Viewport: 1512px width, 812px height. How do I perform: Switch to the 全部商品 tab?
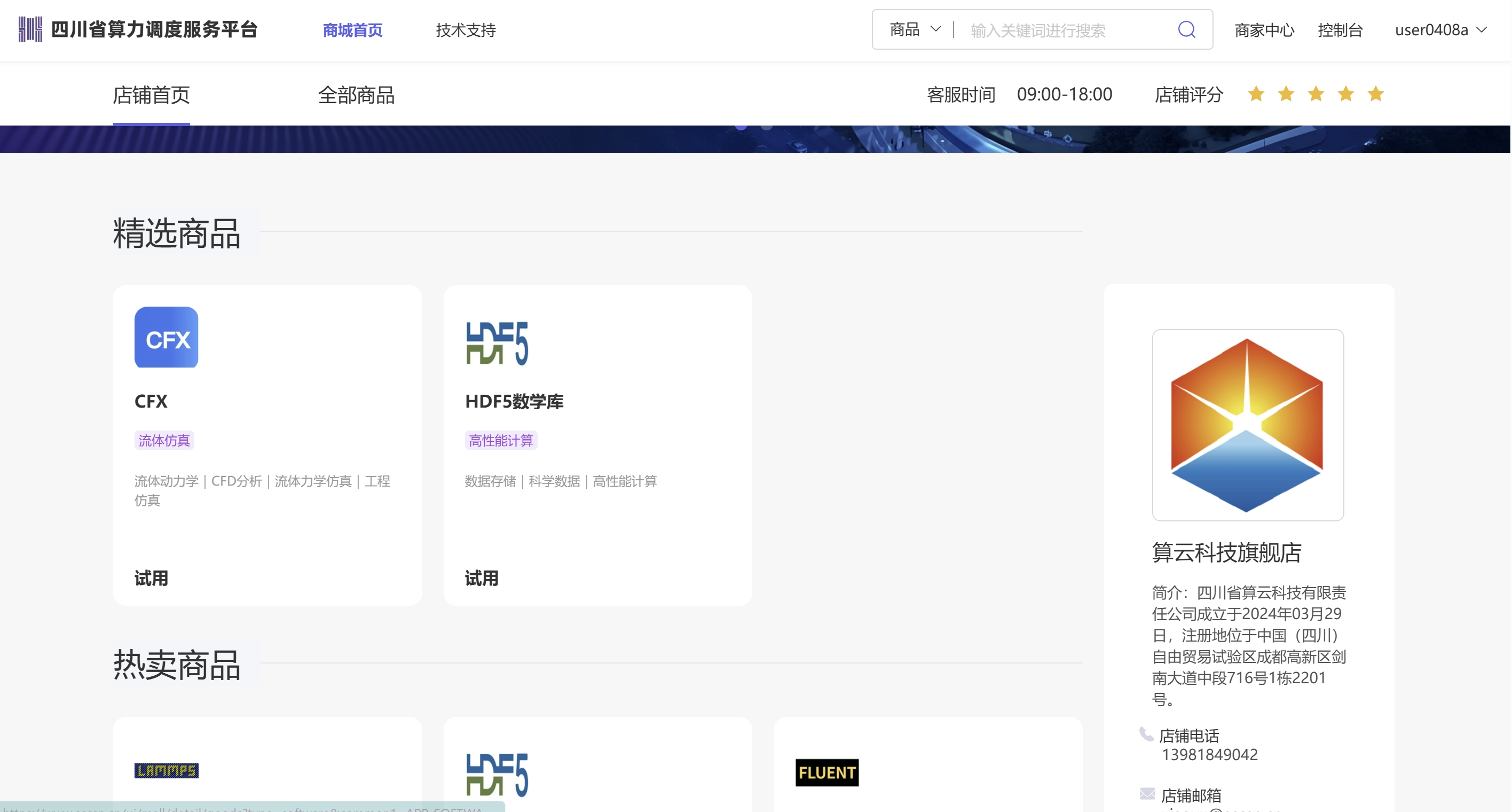356,95
